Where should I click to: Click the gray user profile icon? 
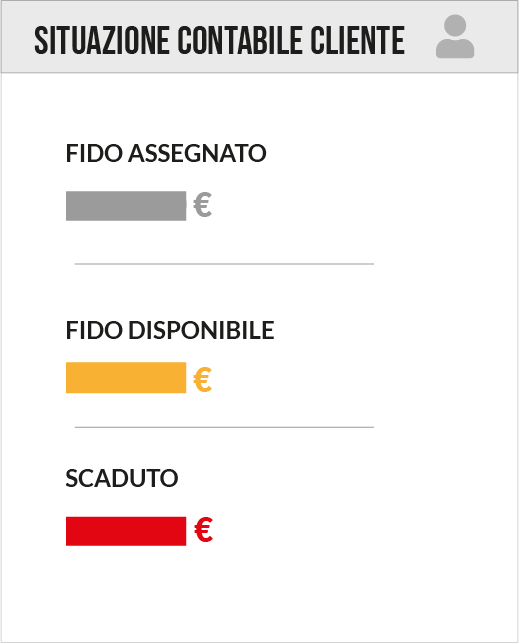(x=455, y=36)
